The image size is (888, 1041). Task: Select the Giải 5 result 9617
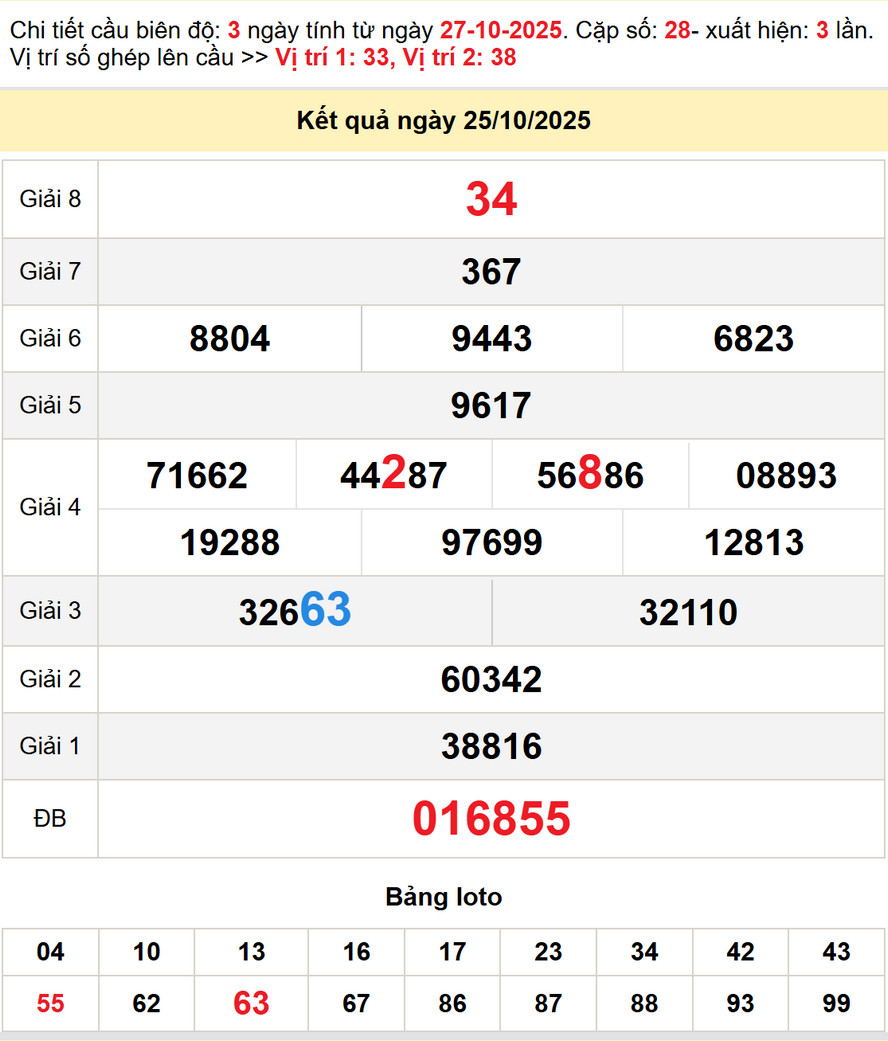coord(491,406)
